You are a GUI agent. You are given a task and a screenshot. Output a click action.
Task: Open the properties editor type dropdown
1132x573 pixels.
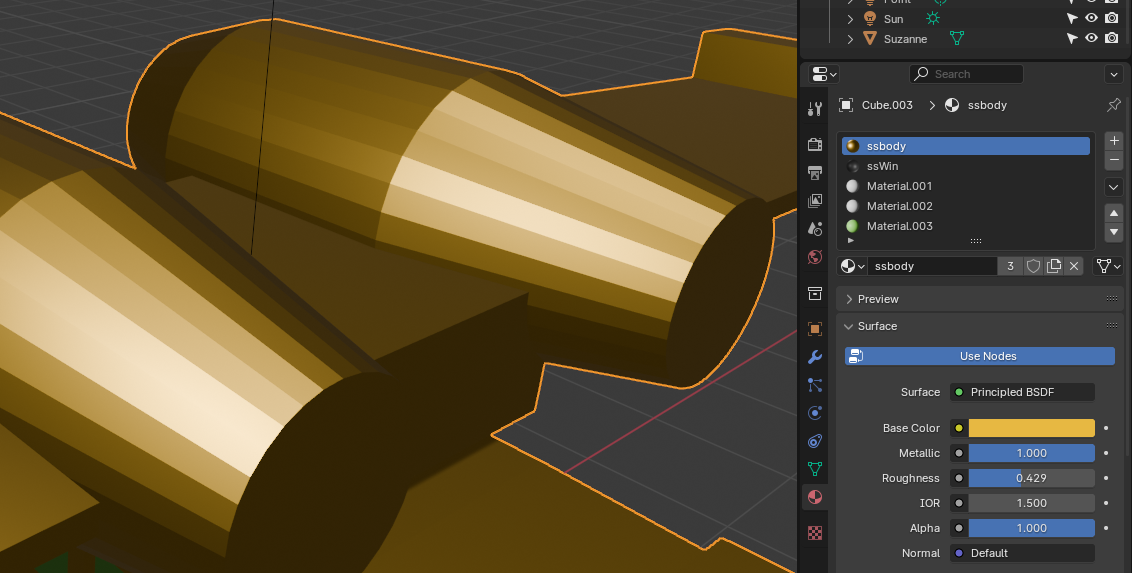coord(824,74)
